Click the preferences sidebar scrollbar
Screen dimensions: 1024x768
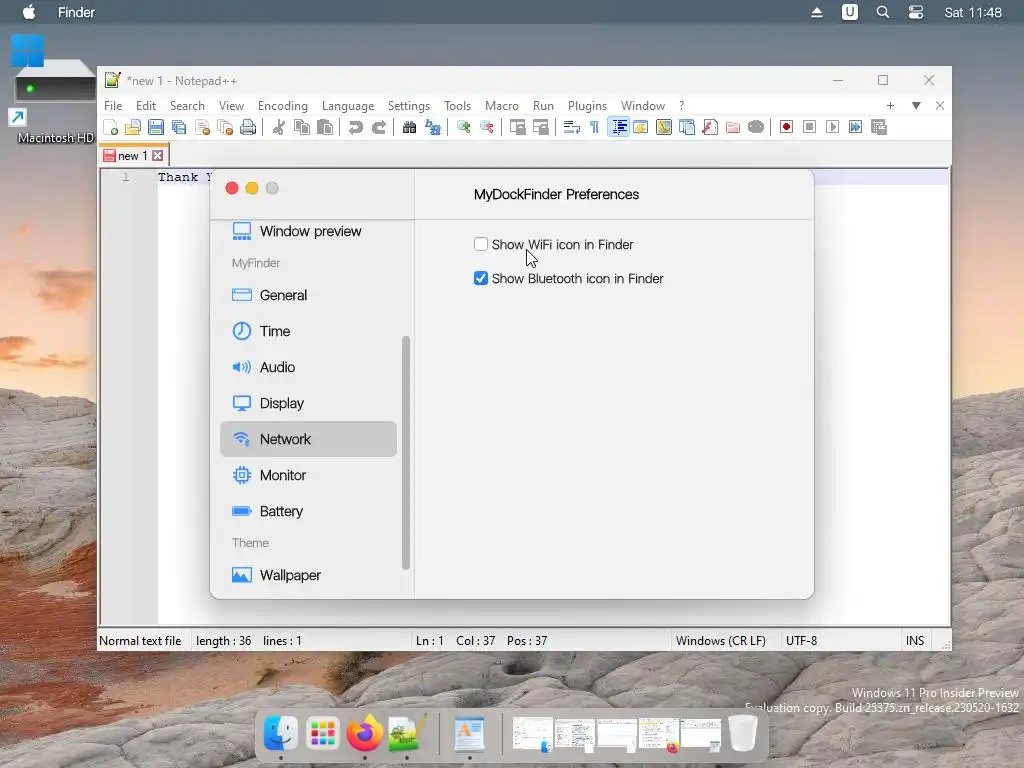click(406, 453)
